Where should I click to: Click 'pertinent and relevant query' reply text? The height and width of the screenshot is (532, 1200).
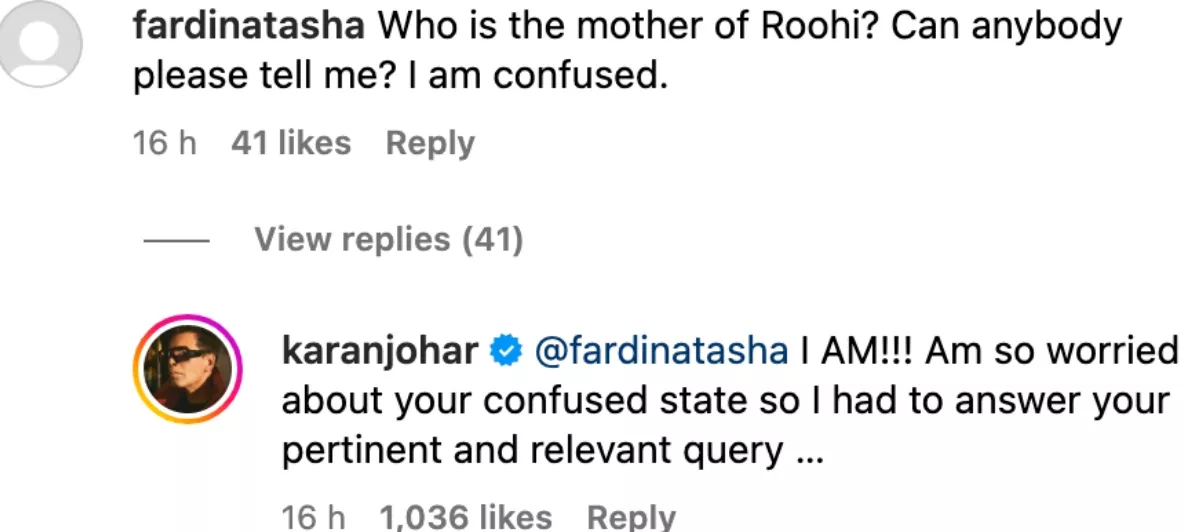[x=532, y=452]
